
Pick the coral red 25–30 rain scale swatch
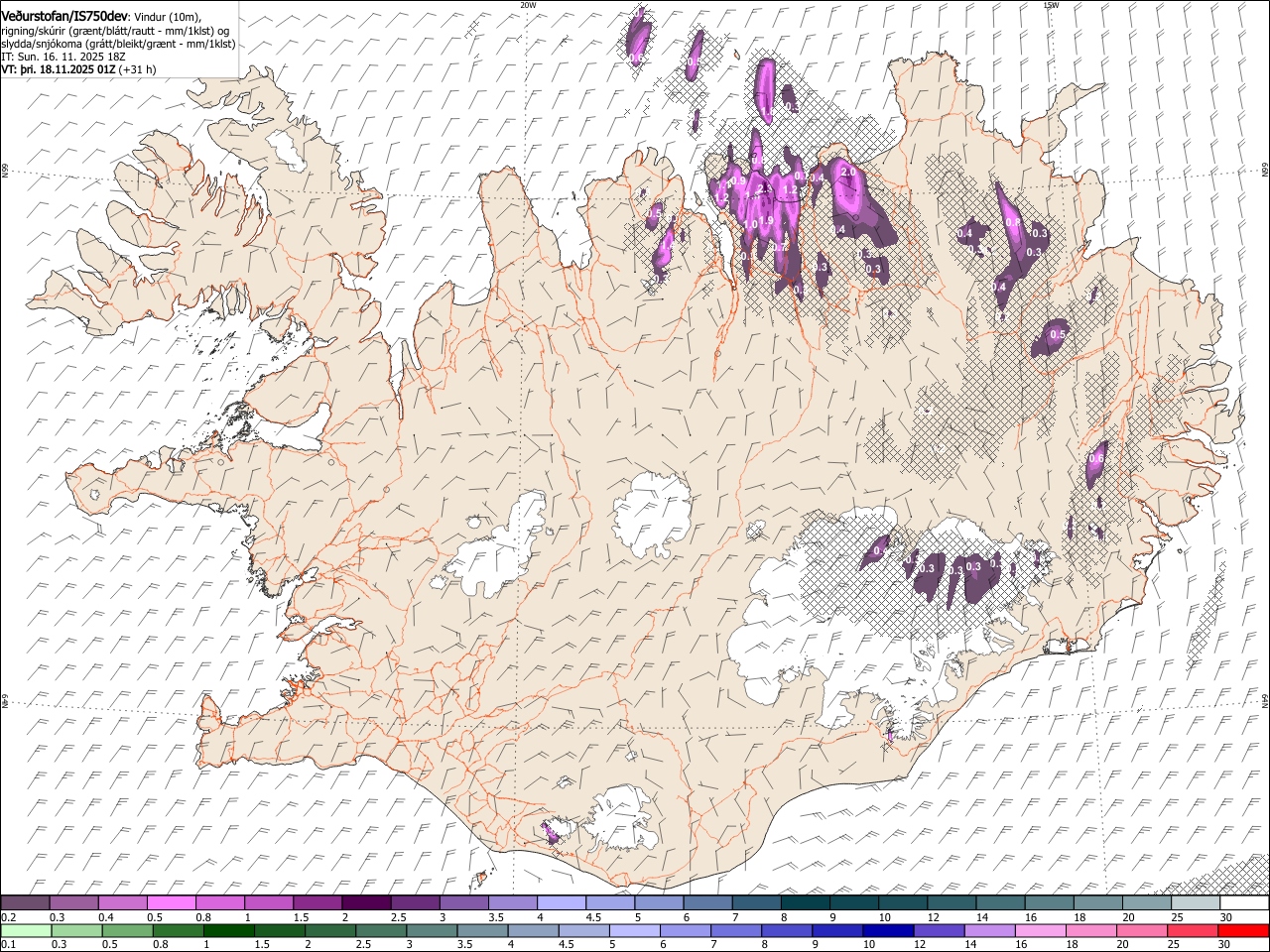(1193, 930)
